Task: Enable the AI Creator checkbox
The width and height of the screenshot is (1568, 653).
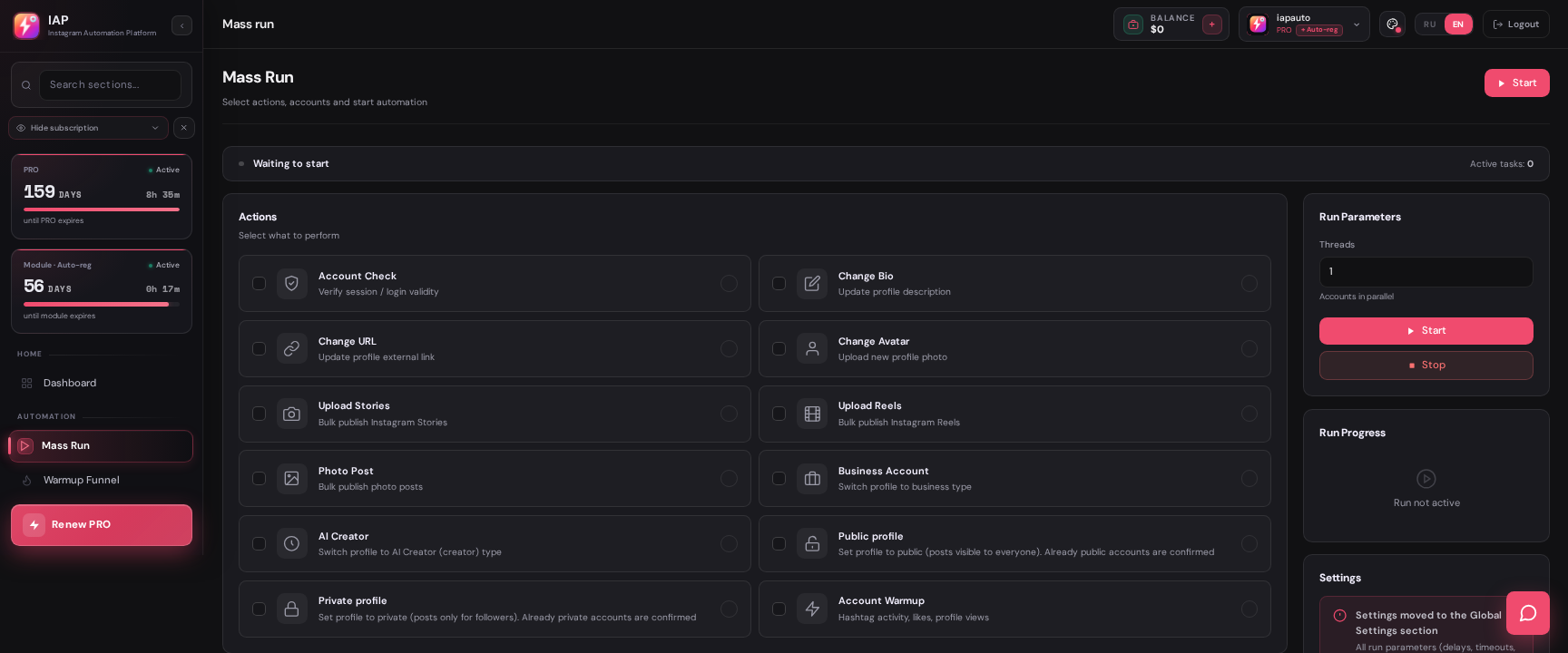Action: coord(259,543)
